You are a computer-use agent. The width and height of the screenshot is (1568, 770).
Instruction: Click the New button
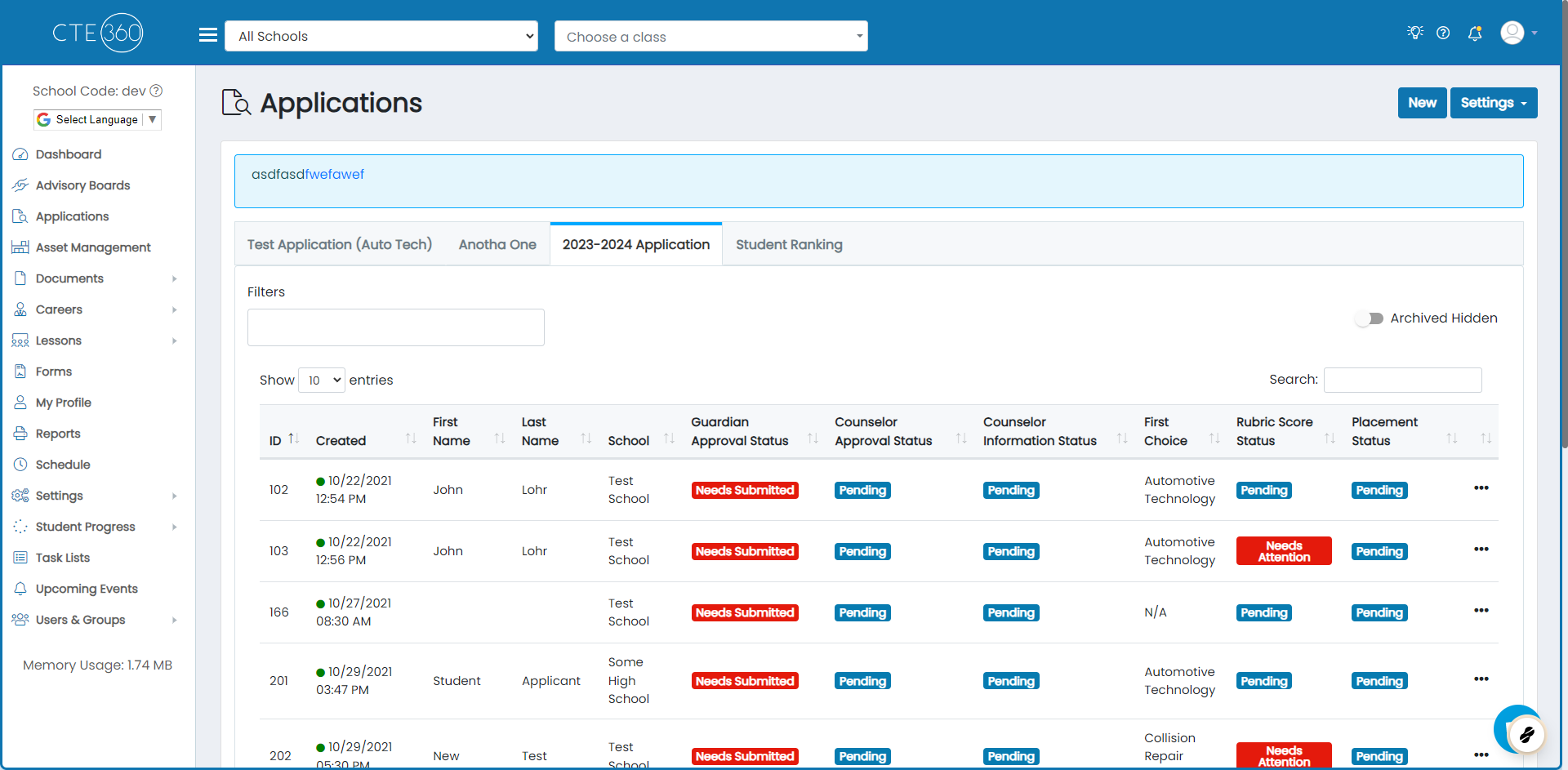click(x=1422, y=103)
